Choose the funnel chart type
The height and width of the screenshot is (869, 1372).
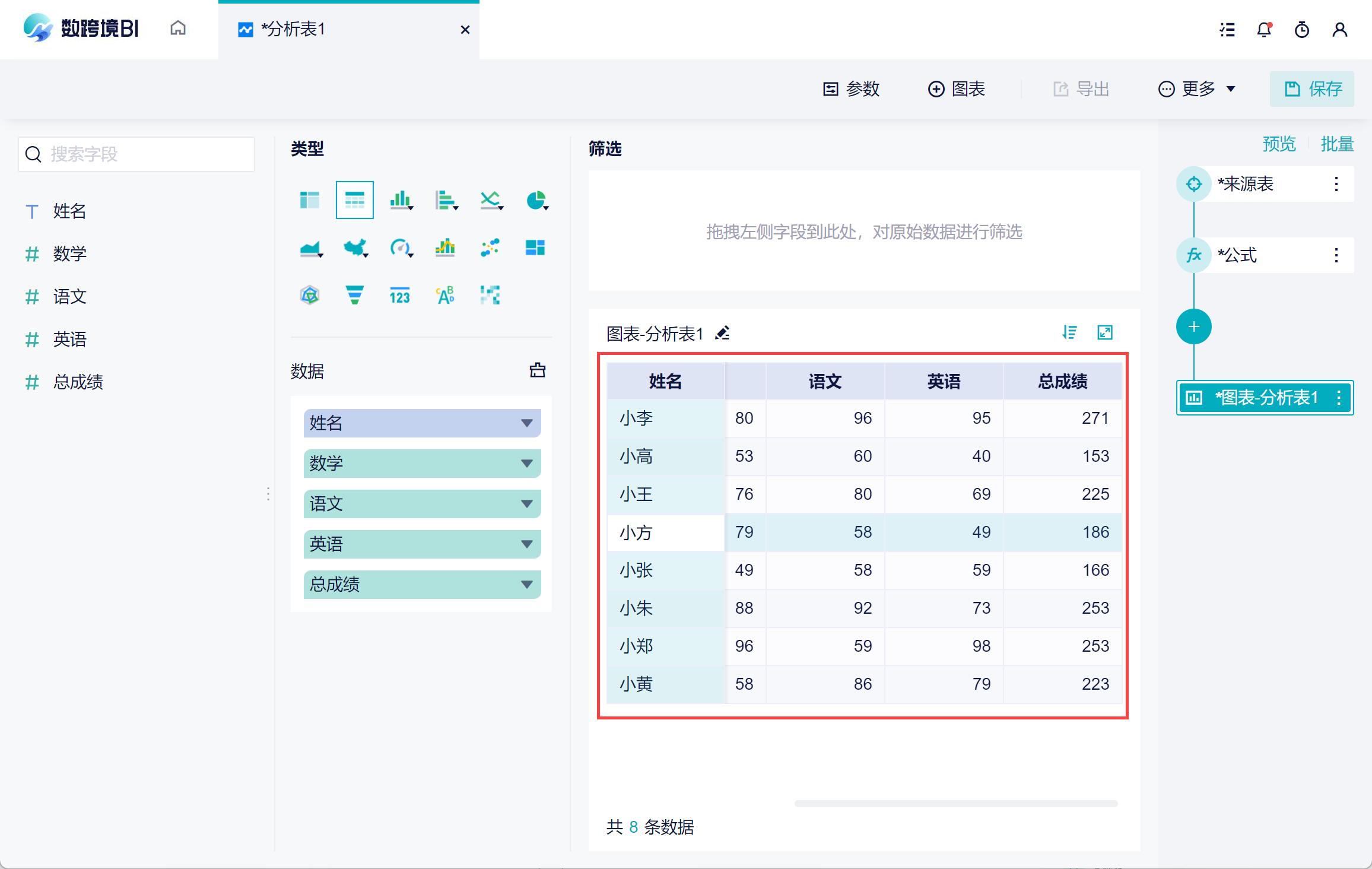coord(354,294)
